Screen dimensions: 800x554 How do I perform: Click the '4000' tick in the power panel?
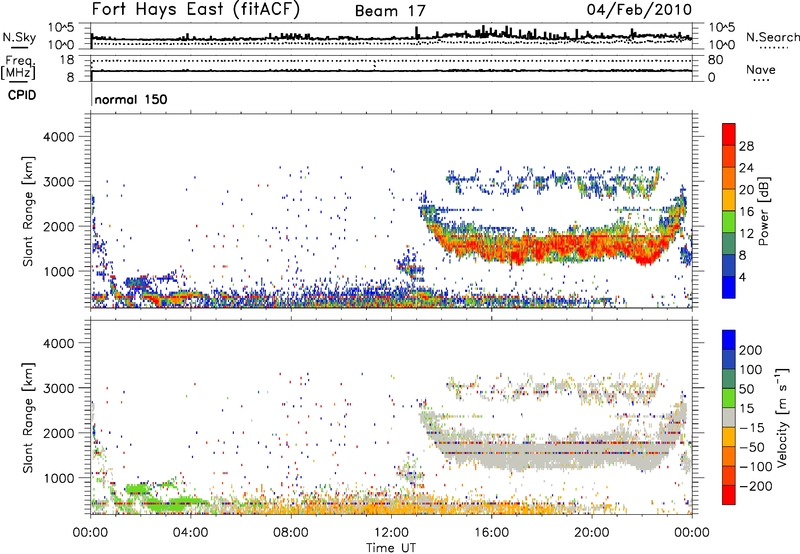tap(59, 137)
